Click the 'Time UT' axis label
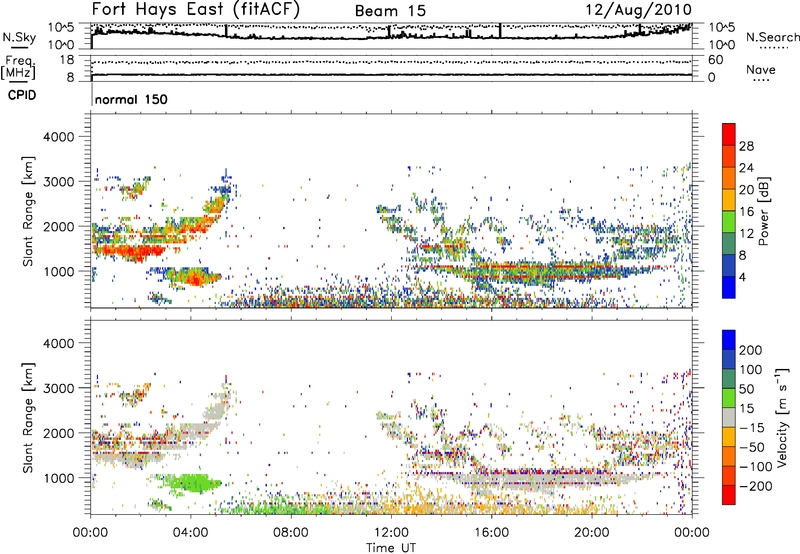The image size is (800, 554). pyautogui.click(x=391, y=547)
